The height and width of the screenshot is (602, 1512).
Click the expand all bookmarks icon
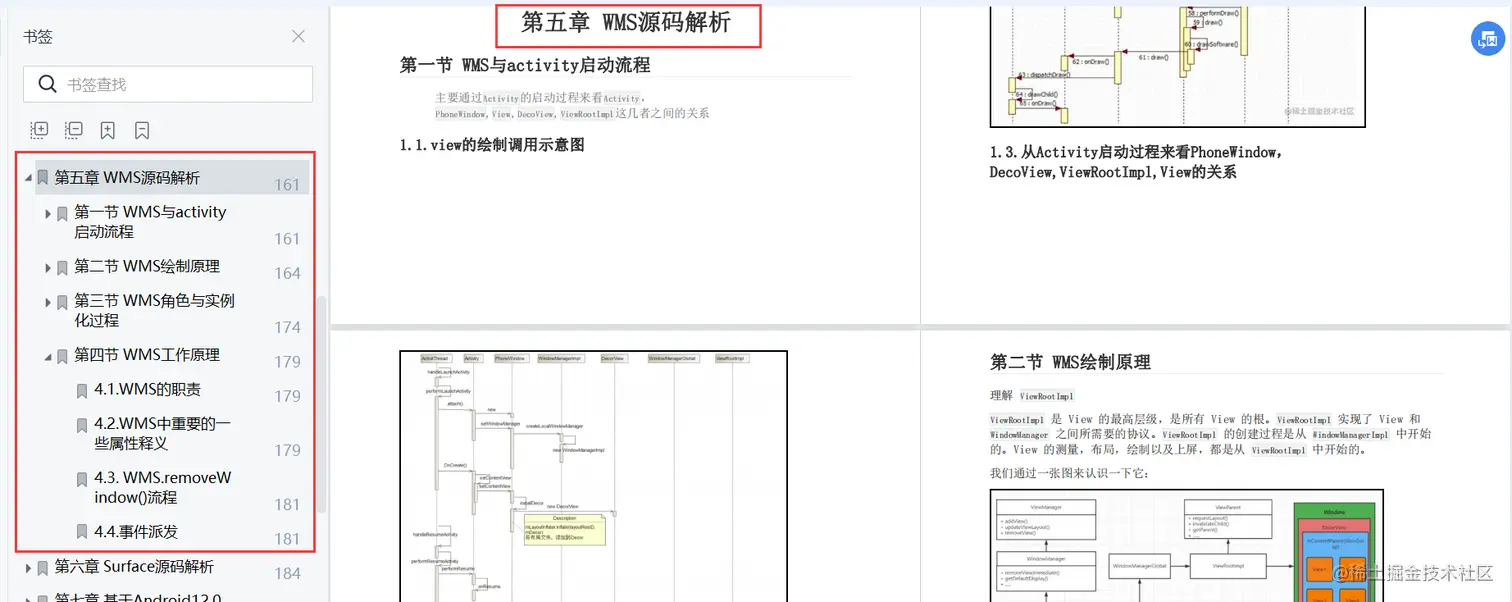[38, 130]
